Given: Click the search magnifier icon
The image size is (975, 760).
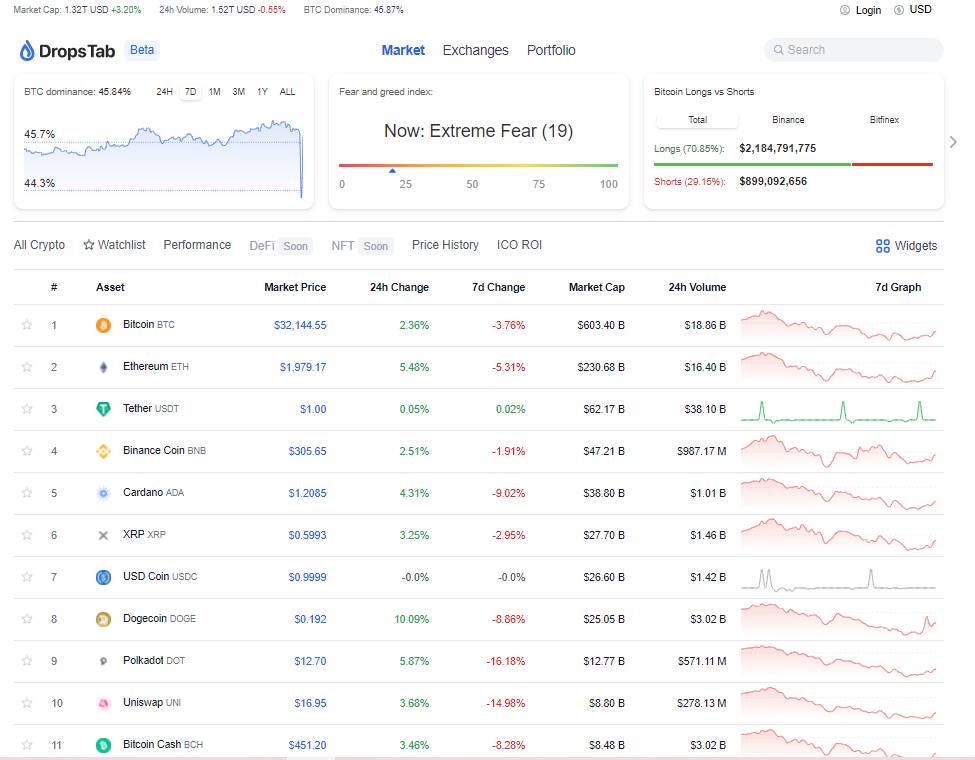Looking at the screenshot, I should coord(779,50).
